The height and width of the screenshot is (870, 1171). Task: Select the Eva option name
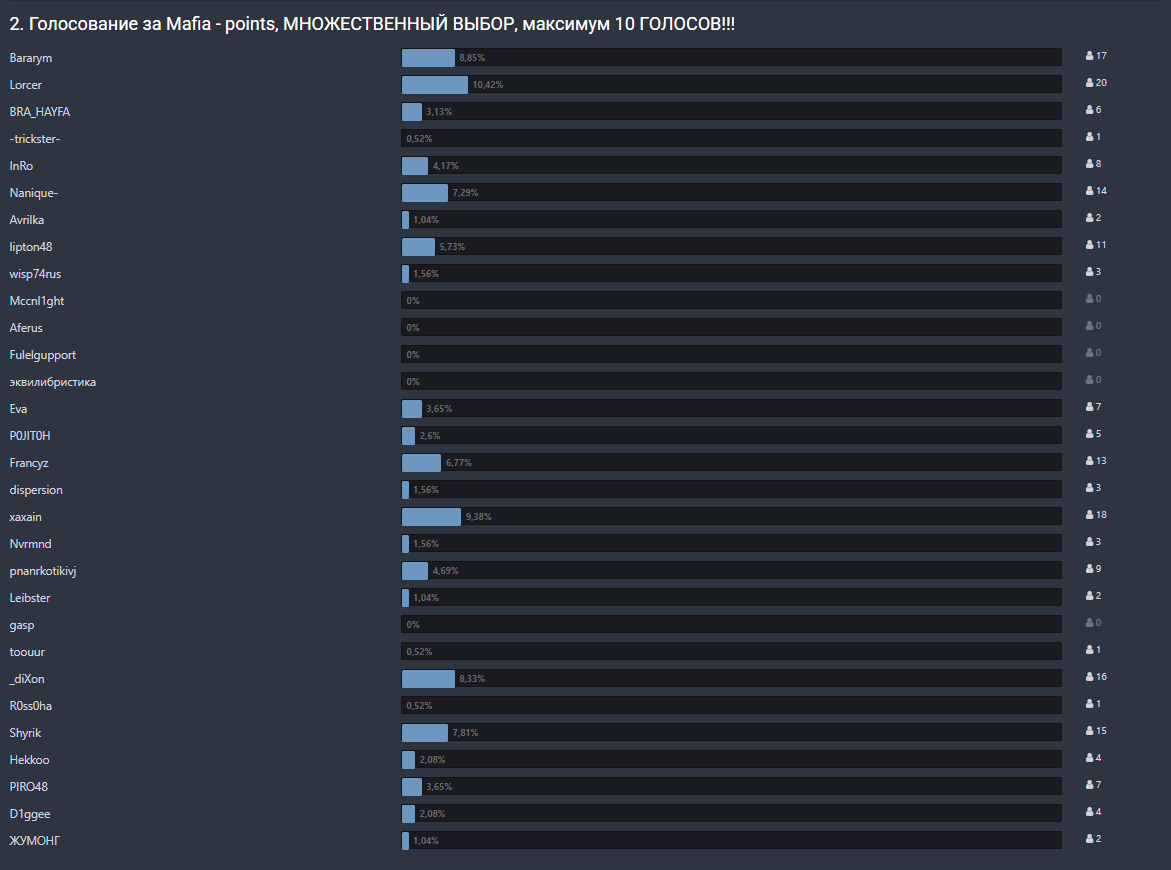tap(19, 409)
